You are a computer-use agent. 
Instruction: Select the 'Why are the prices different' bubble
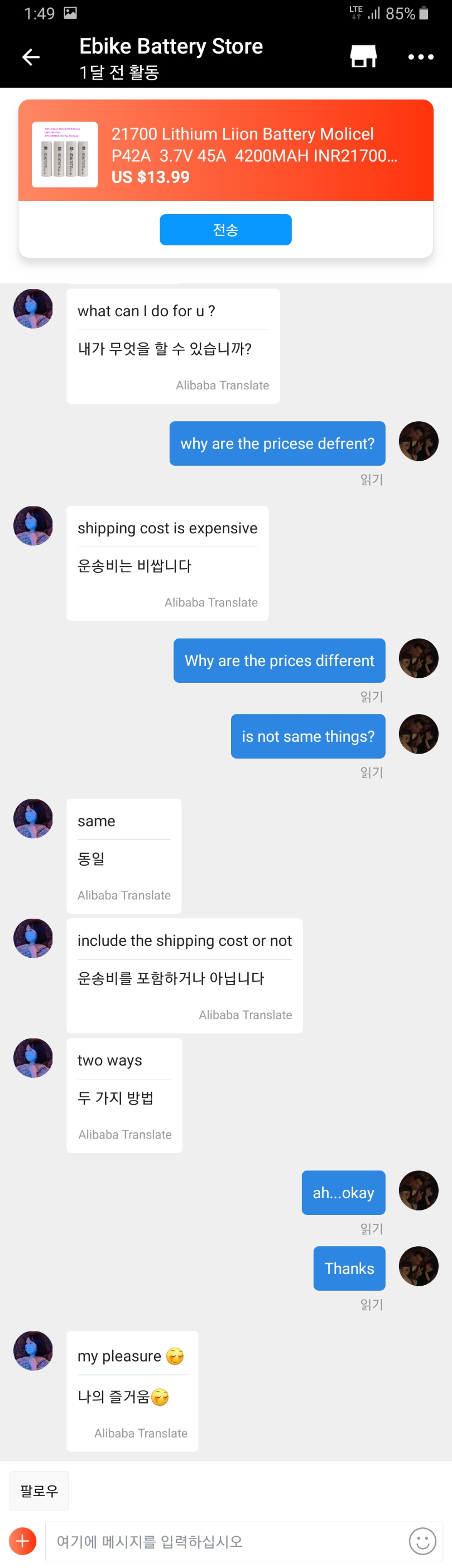point(279,660)
